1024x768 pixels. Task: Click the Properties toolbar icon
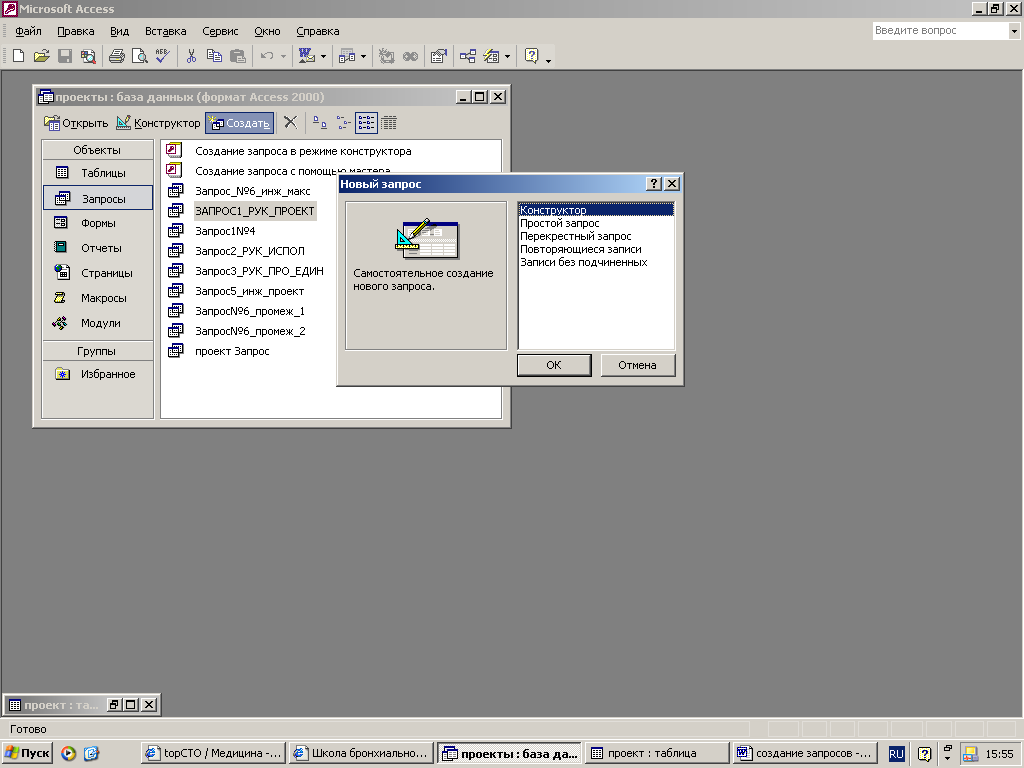439,56
